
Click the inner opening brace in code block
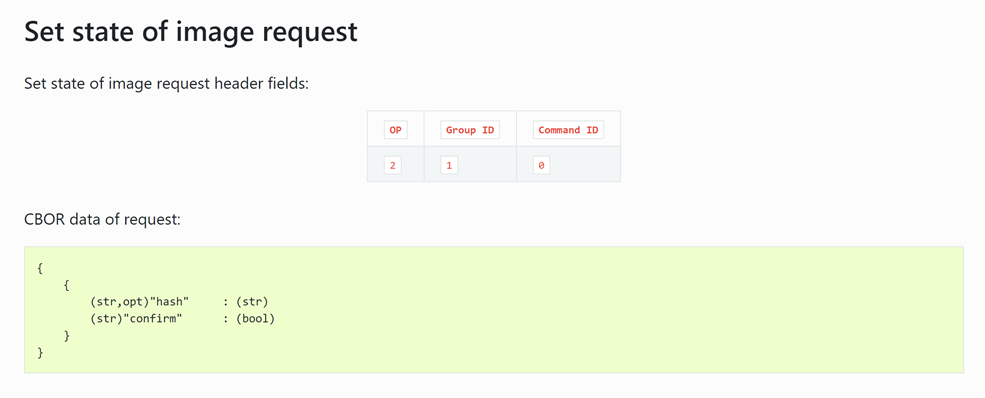pyautogui.click(x=67, y=285)
